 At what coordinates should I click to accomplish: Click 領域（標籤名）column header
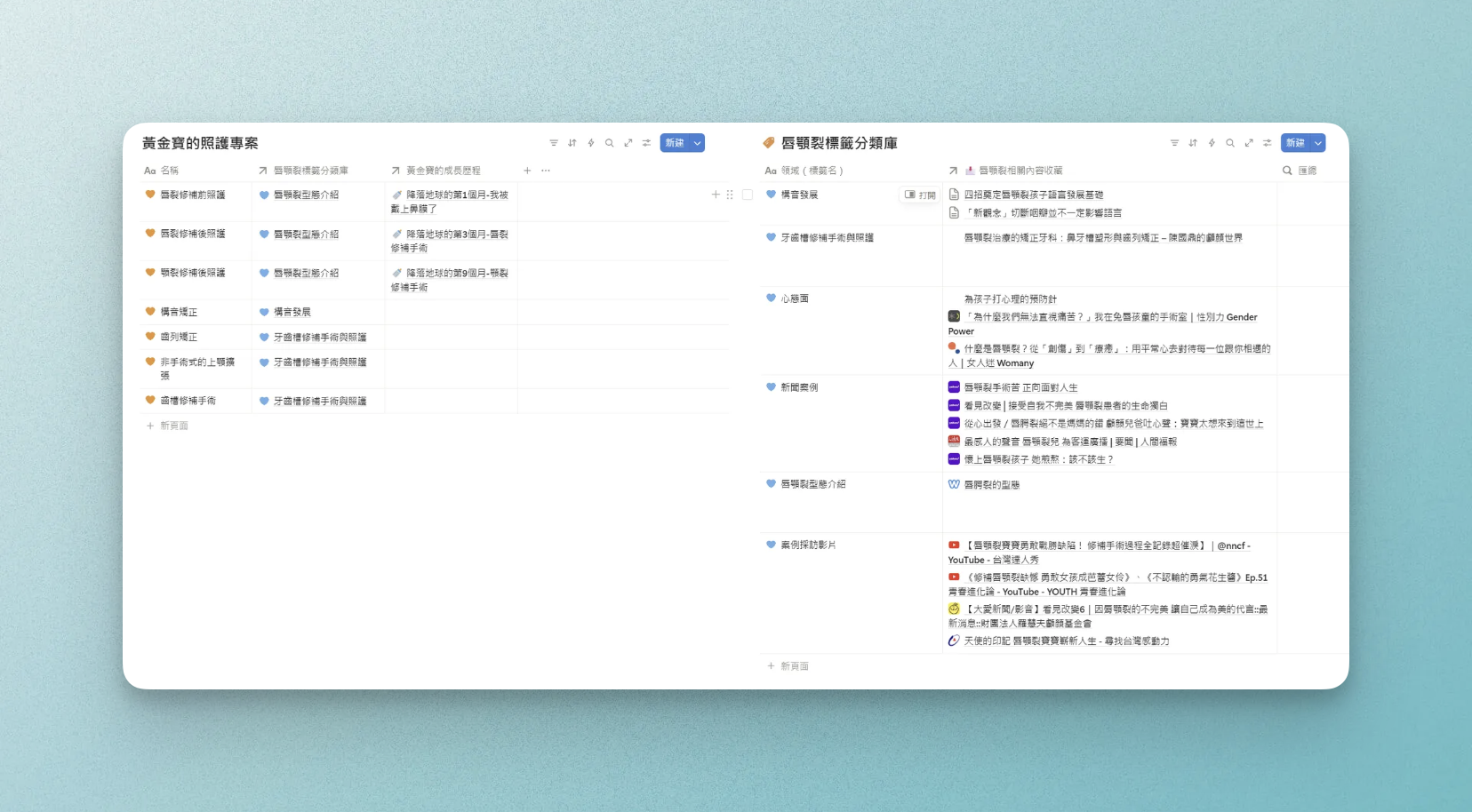pos(812,171)
